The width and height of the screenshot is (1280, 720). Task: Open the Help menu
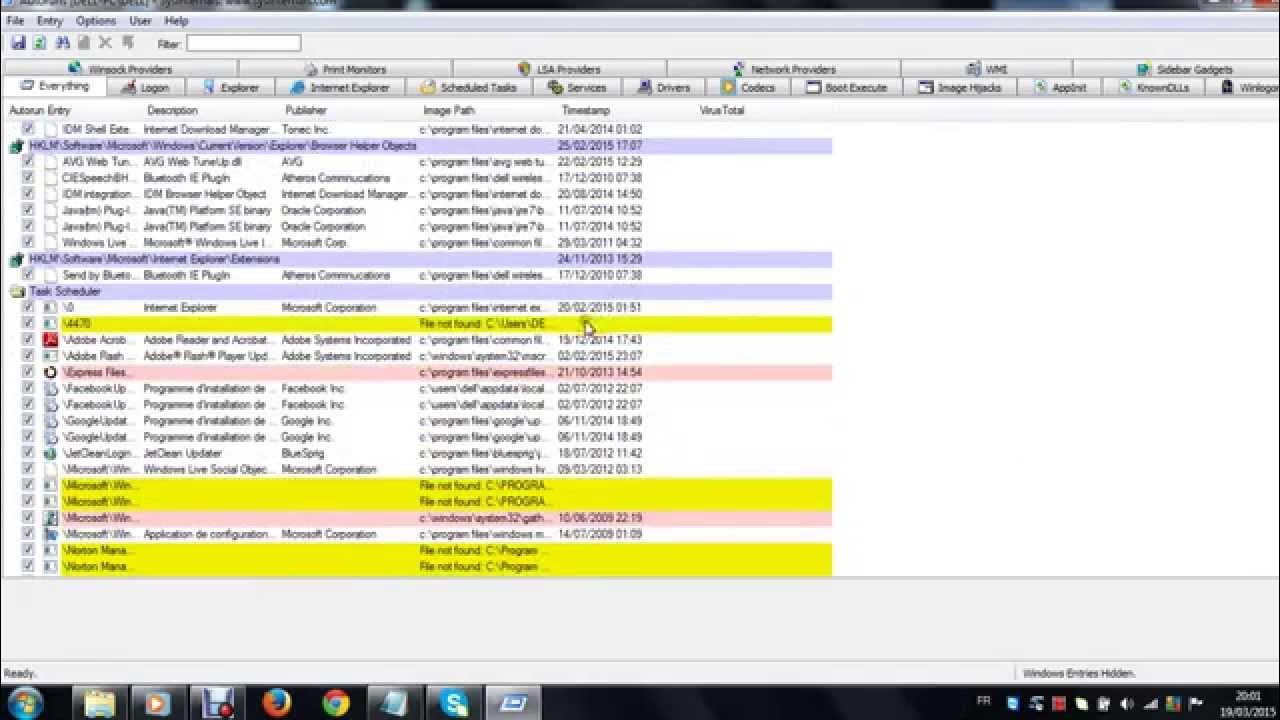coord(176,21)
